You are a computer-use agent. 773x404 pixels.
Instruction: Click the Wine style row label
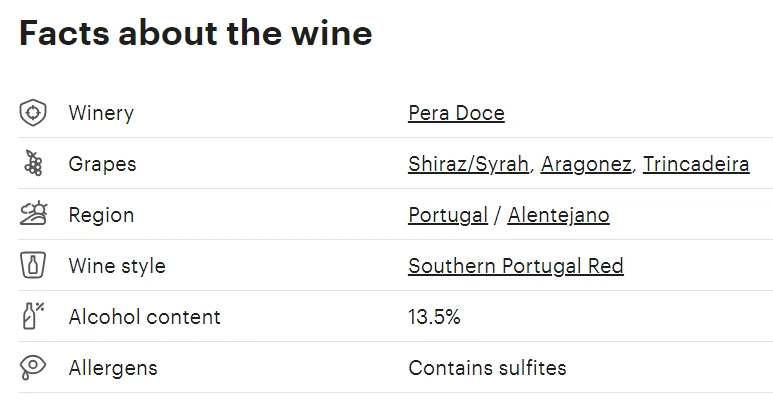(117, 266)
